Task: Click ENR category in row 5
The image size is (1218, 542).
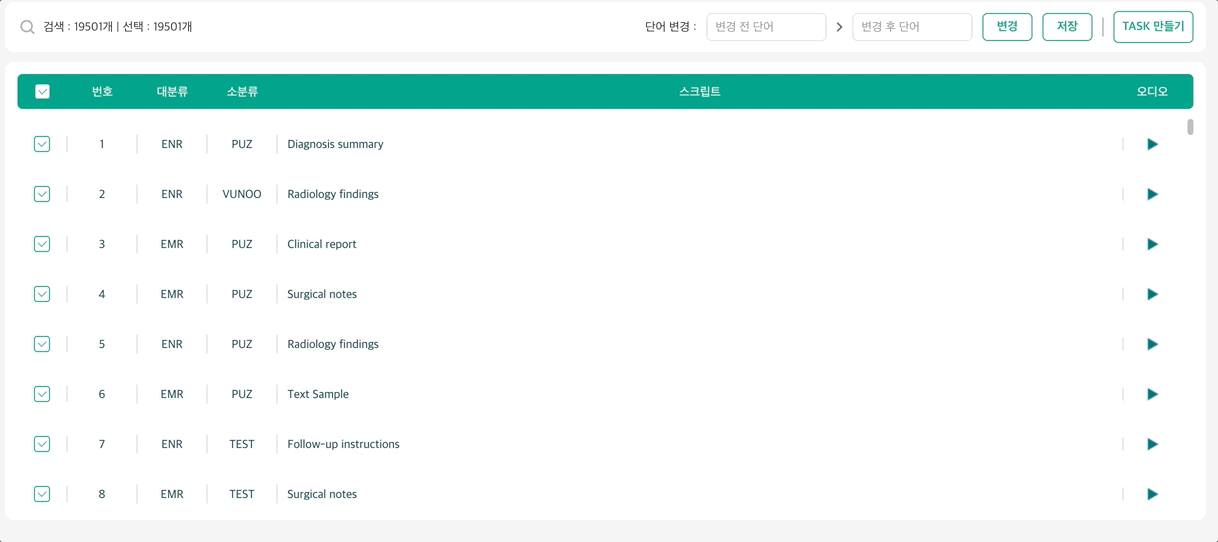Action: 172,344
